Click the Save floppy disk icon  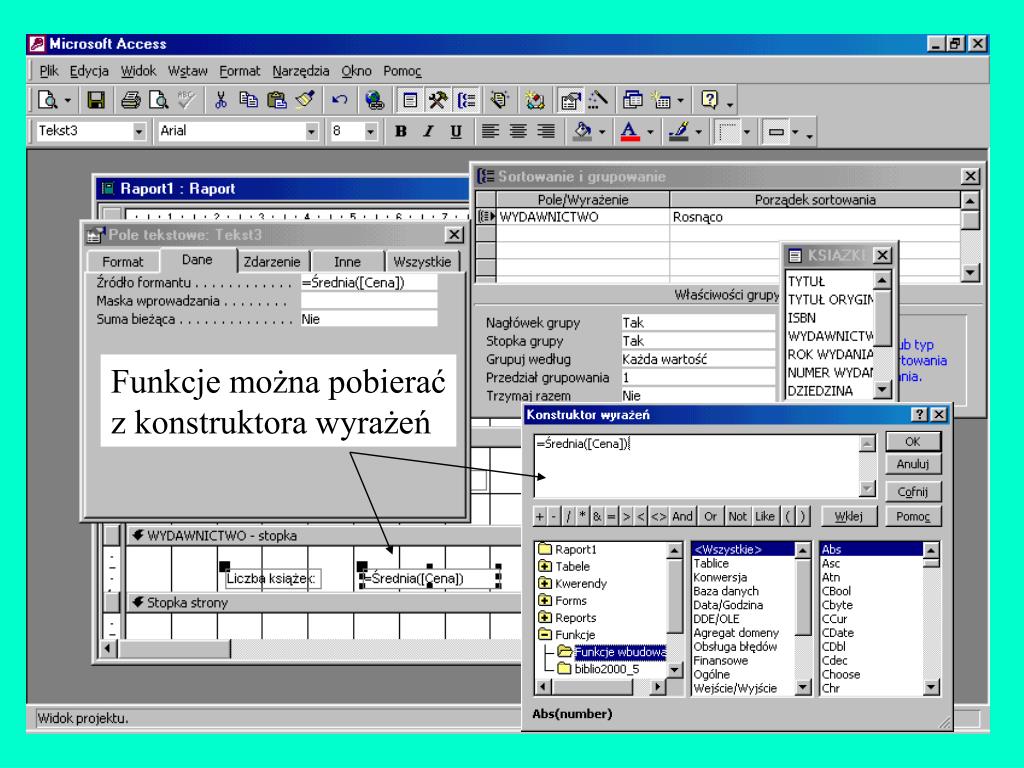click(96, 100)
